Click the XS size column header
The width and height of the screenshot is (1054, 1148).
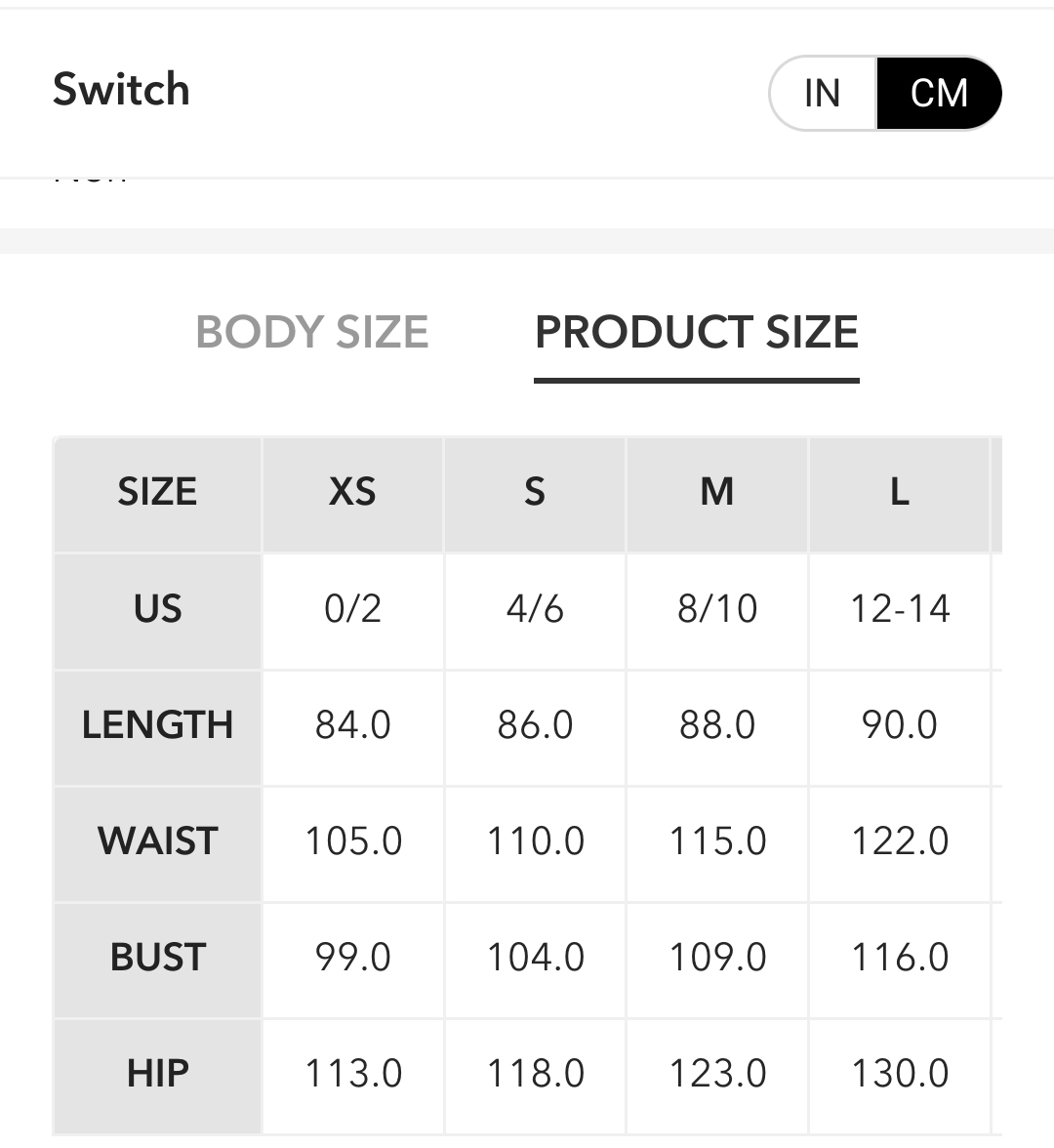click(352, 492)
